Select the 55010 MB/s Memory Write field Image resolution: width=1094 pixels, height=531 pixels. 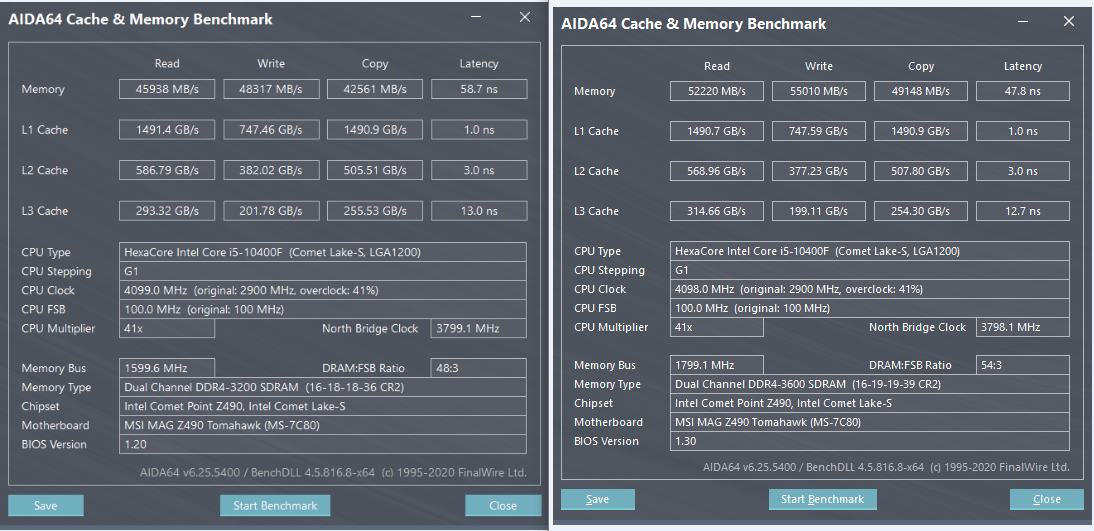tap(819, 91)
